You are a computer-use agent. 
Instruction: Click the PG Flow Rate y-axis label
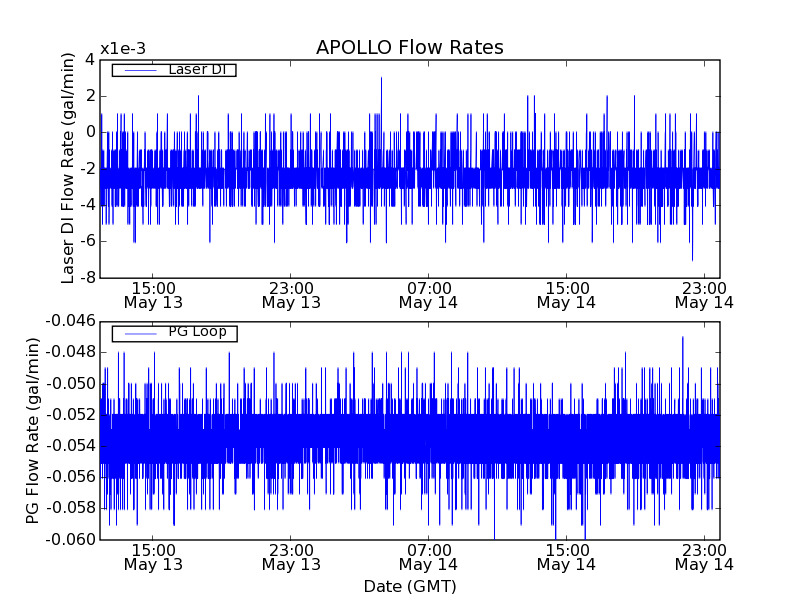33,430
